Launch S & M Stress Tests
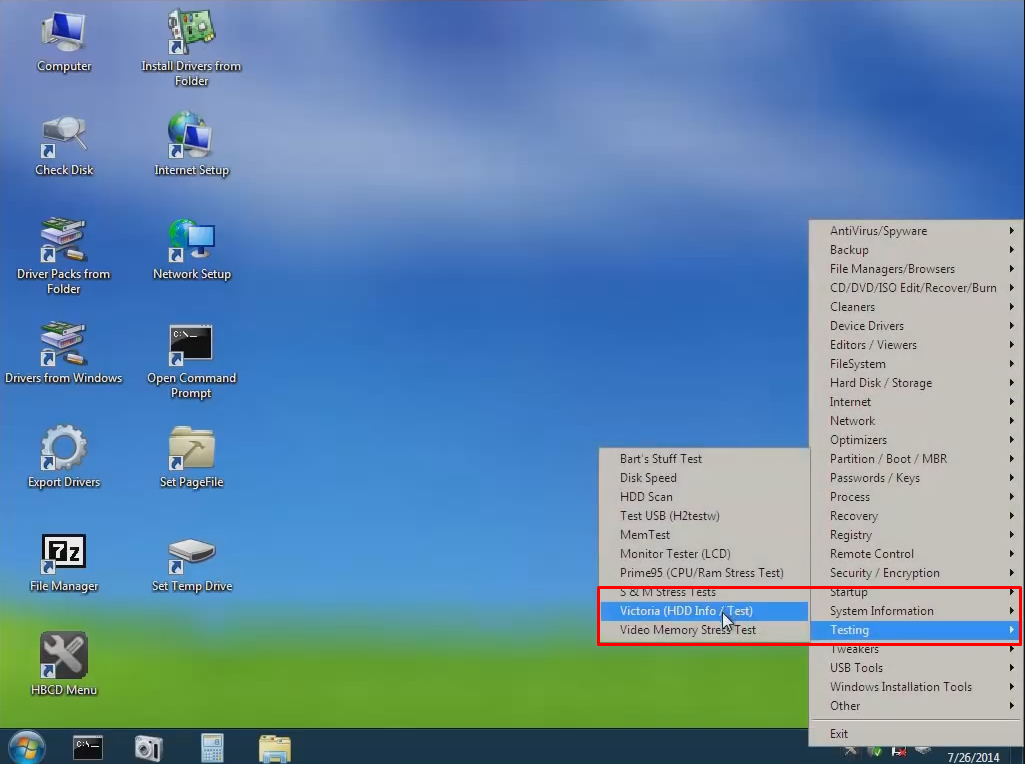This screenshot has width=1025, height=764. [x=704, y=591]
